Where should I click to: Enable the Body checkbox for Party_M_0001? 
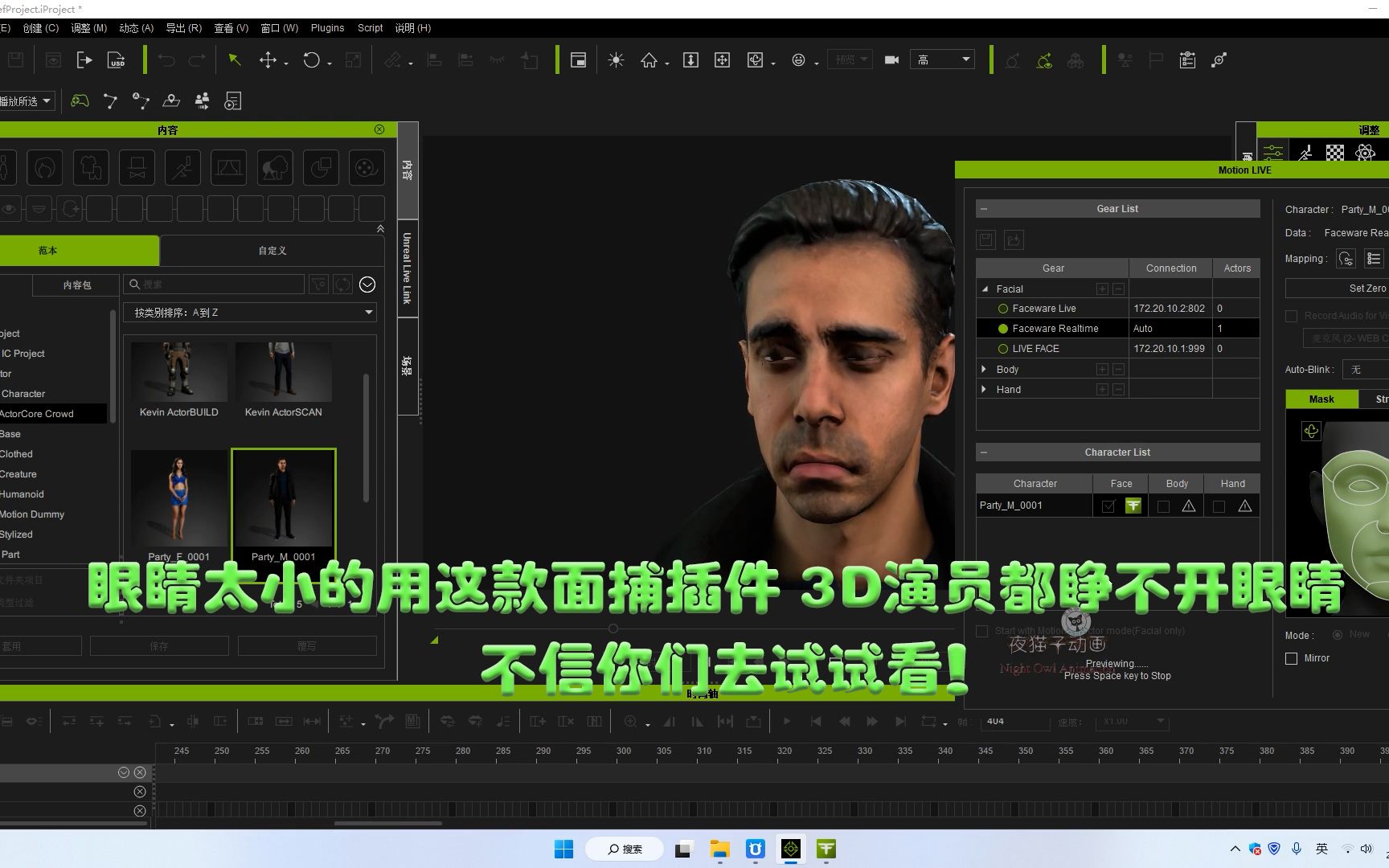[1163, 506]
